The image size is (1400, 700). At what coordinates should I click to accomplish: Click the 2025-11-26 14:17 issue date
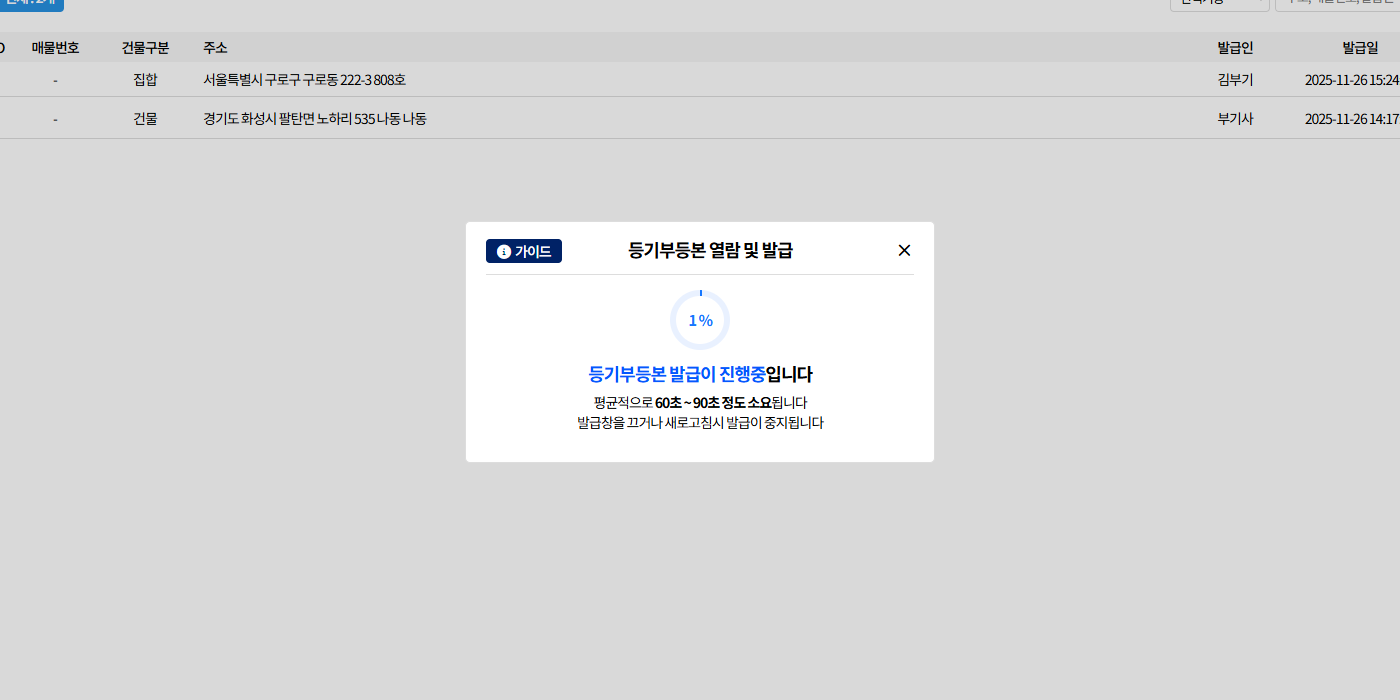(x=1352, y=119)
